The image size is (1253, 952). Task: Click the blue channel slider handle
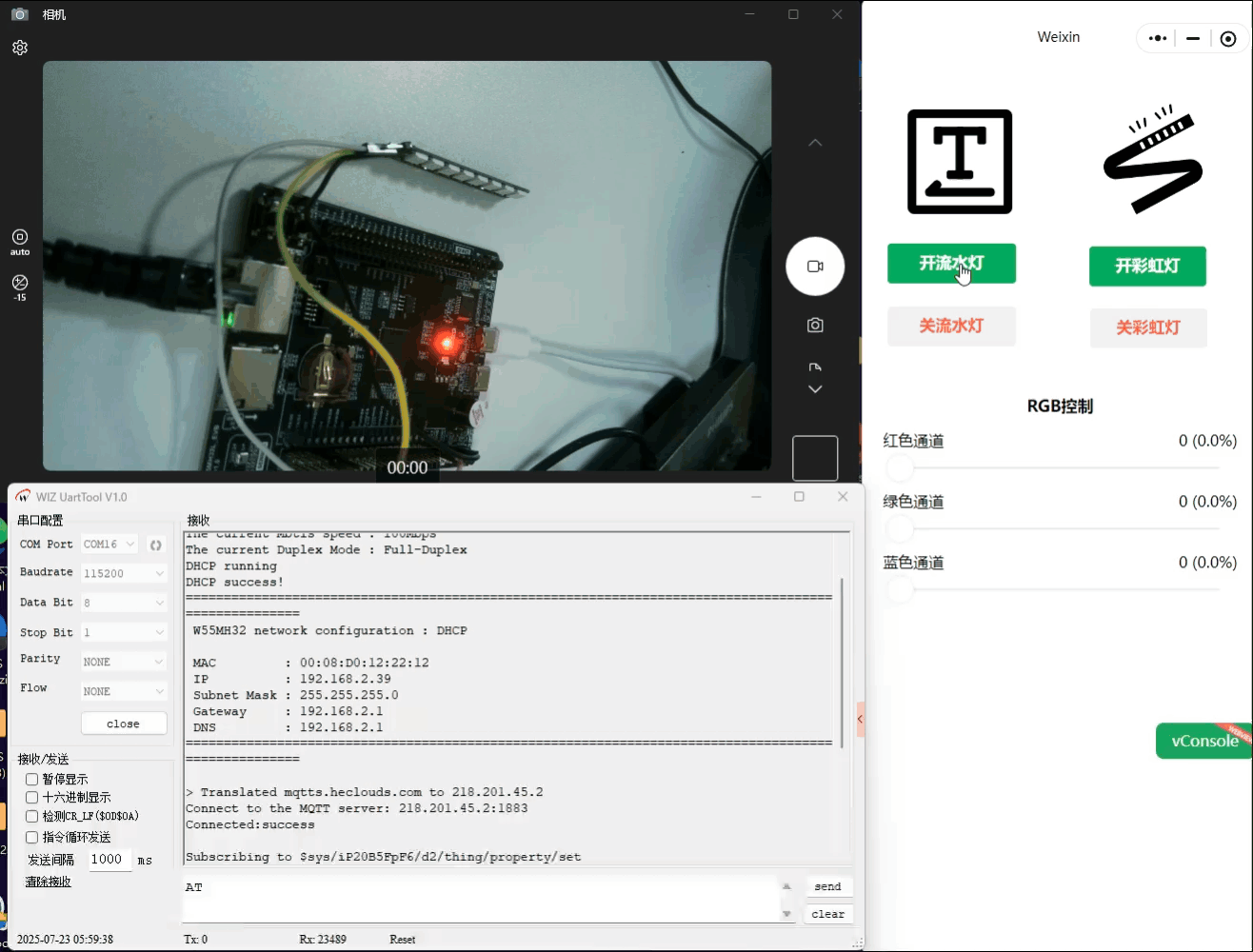point(900,590)
